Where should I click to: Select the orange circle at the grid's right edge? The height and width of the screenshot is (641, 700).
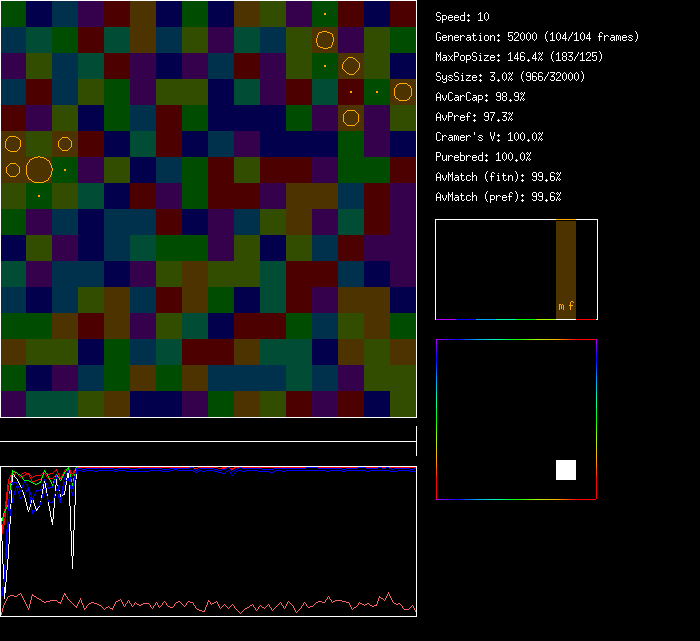click(403, 92)
